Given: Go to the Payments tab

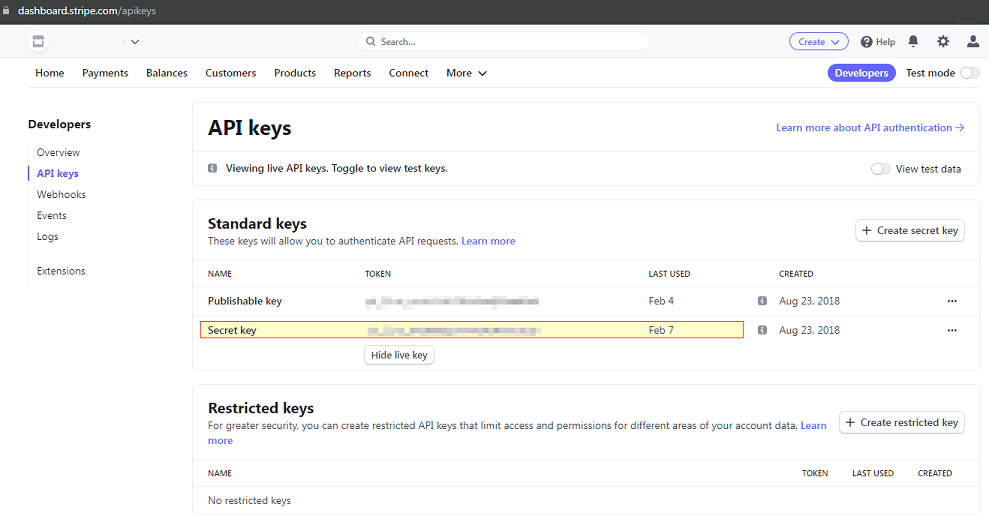Looking at the screenshot, I should click(105, 73).
